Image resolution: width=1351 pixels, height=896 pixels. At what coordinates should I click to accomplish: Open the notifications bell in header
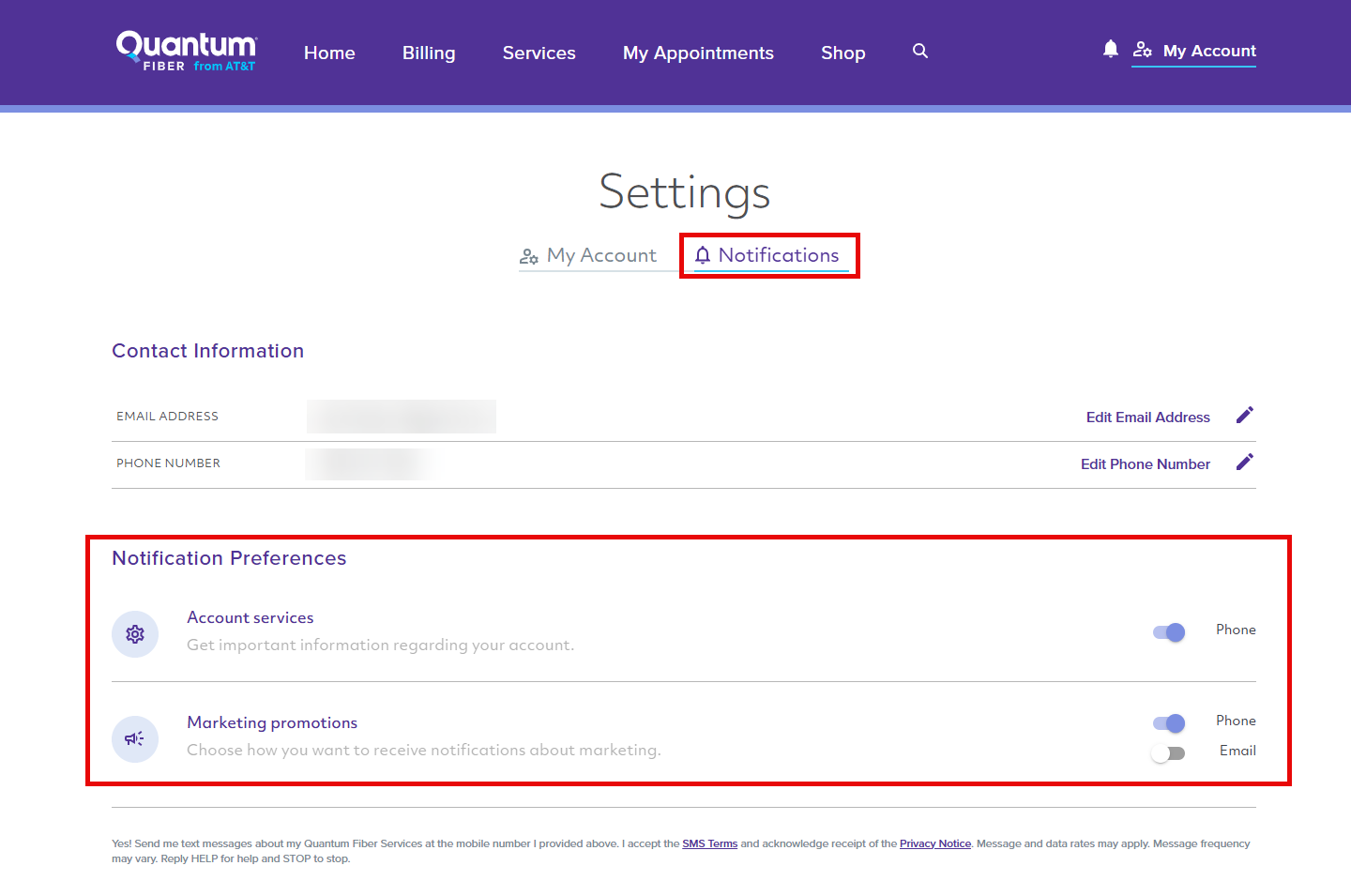click(1111, 49)
